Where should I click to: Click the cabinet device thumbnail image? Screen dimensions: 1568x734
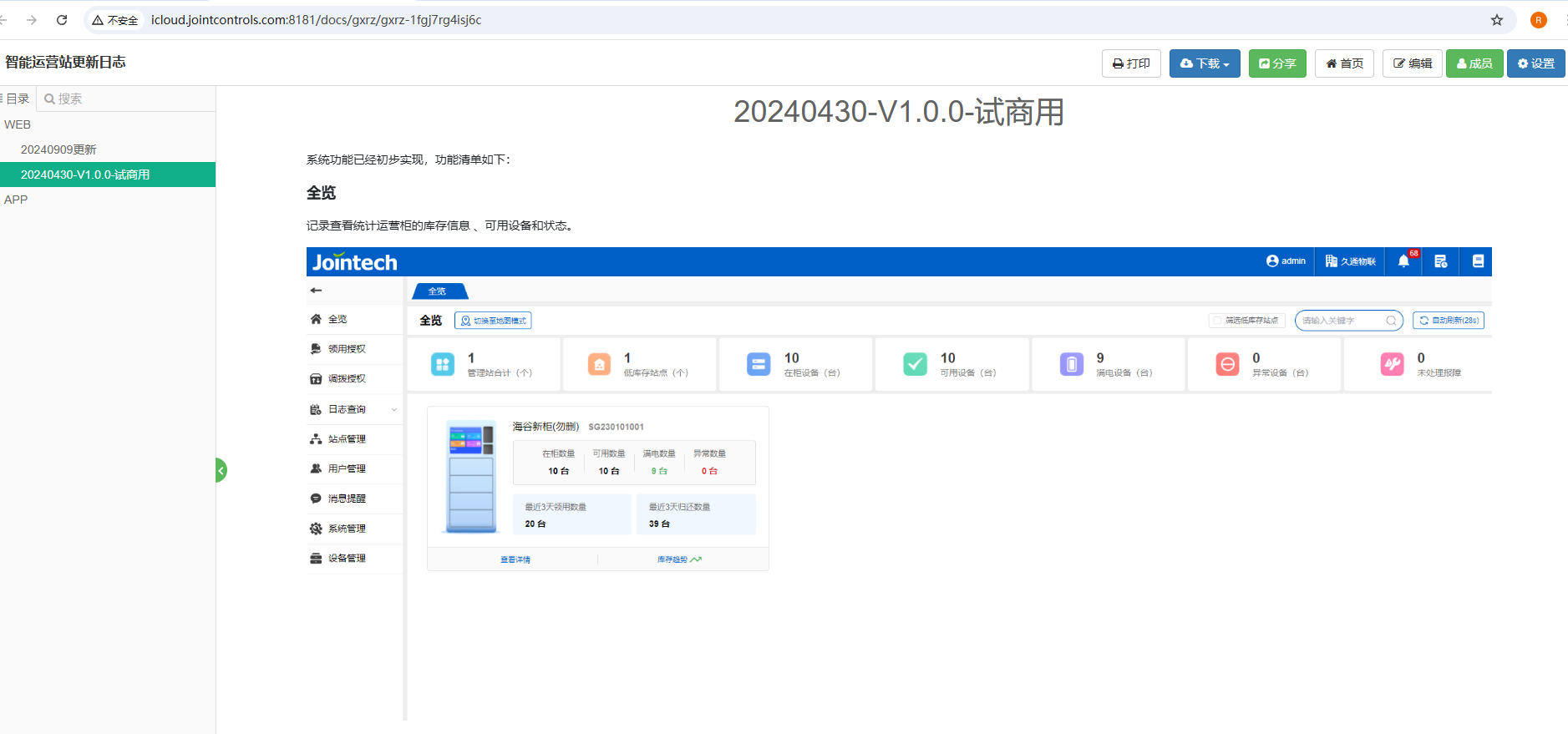coord(471,476)
